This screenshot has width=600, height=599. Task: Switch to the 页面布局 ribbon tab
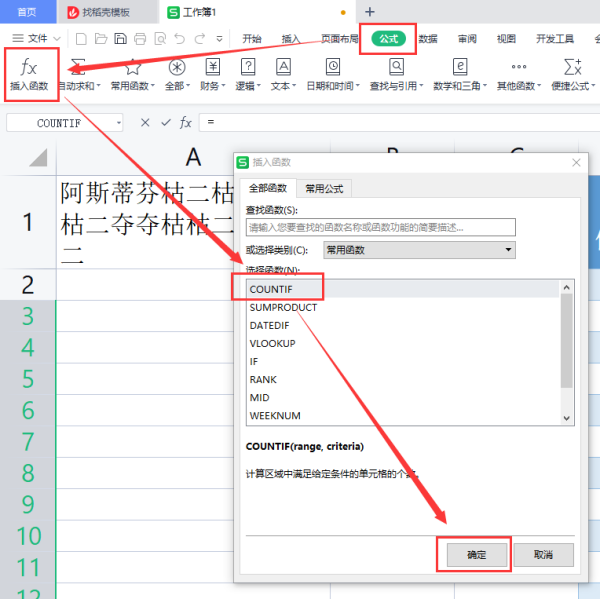pyautogui.click(x=339, y=39)
